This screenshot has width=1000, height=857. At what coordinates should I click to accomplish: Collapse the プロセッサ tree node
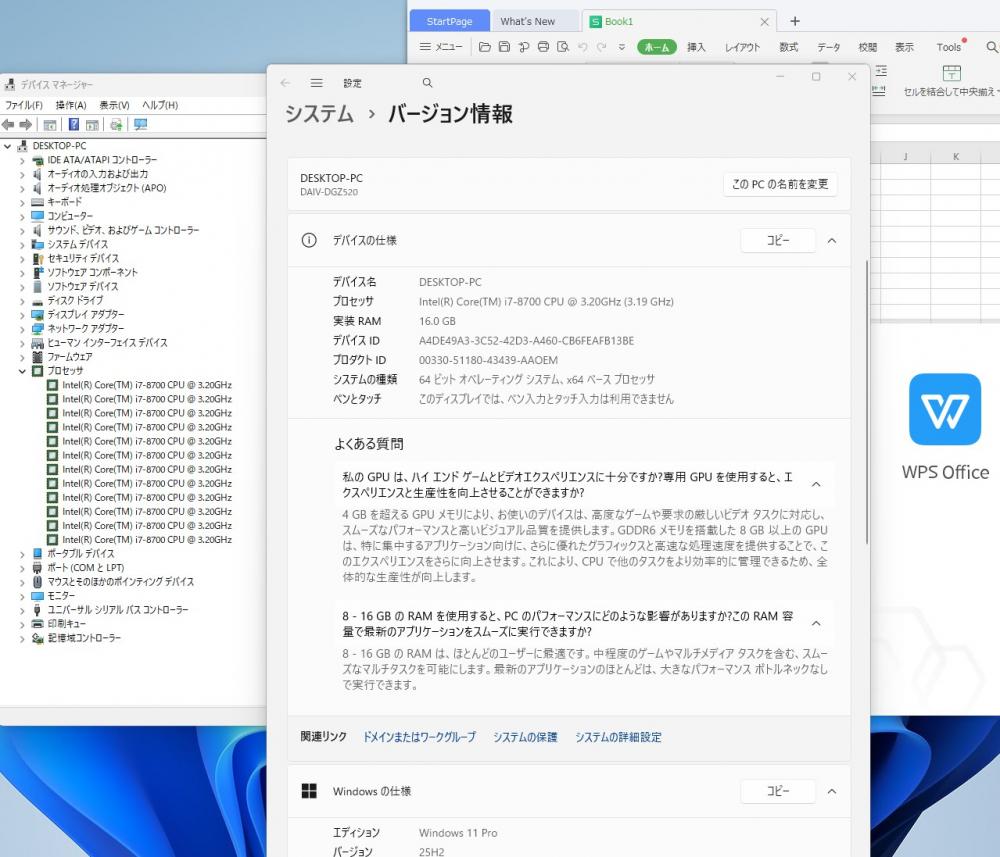point(23,371)
